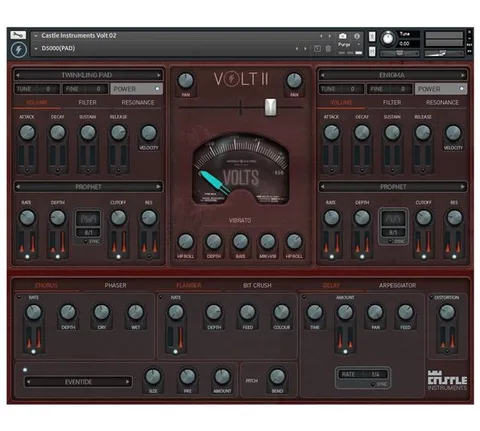Click the LFO waveform display in the ENIGMA layer
480x431 pixels.
[x=393, y=219]
